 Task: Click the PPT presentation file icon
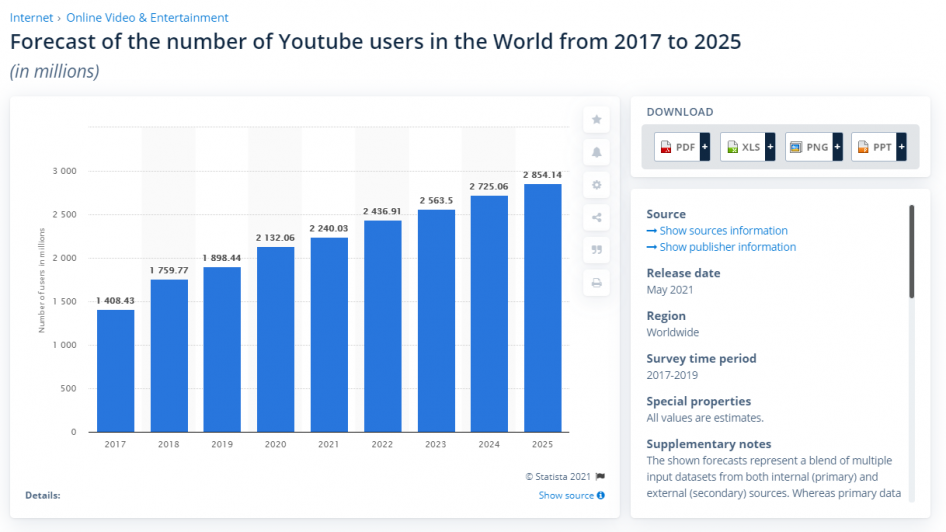click(x=863, y=147)
